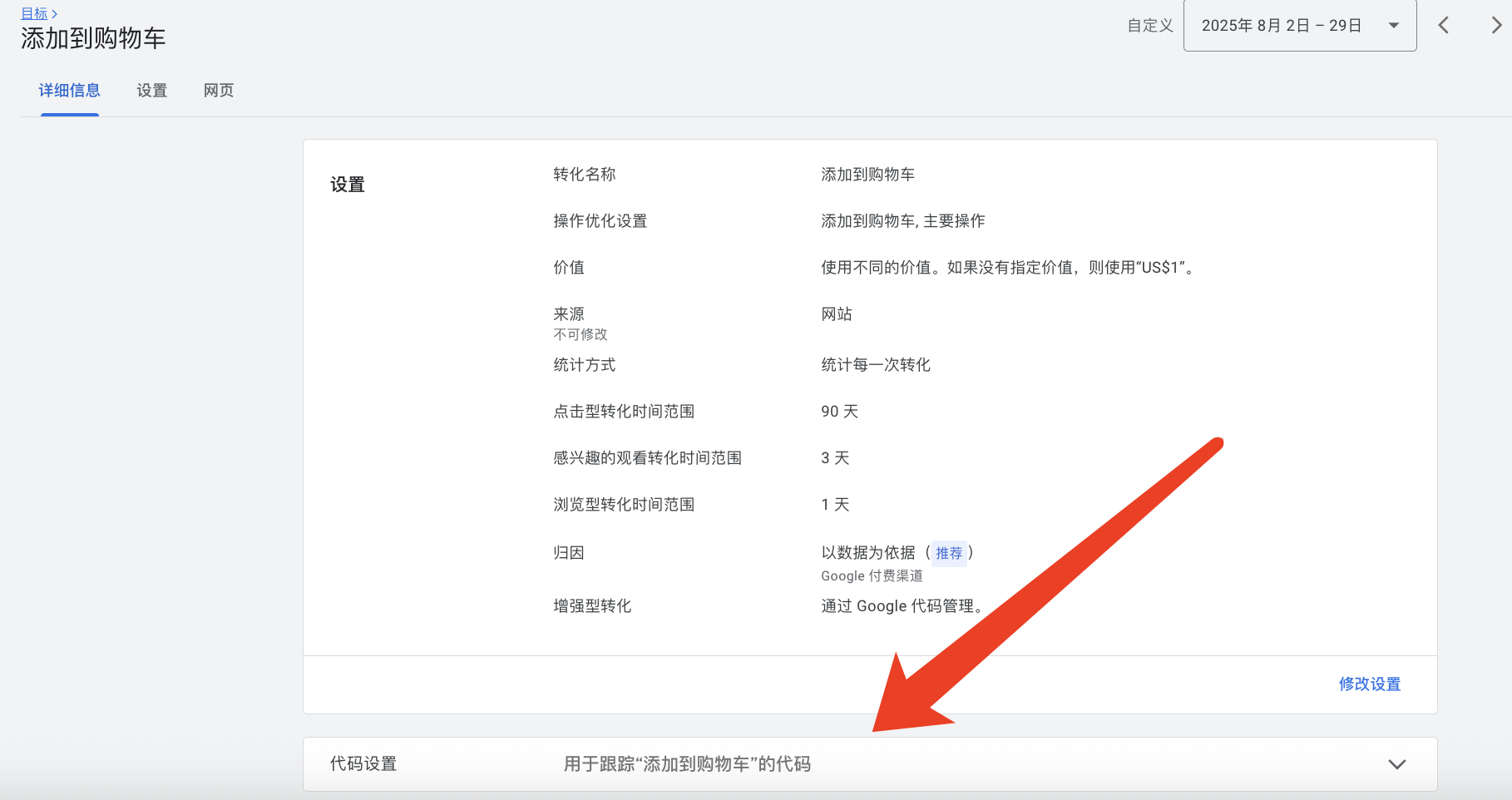Click the 修改设置 link
The width and height of the screenshot is (1512, 800).
click(x=1369, y=684)
